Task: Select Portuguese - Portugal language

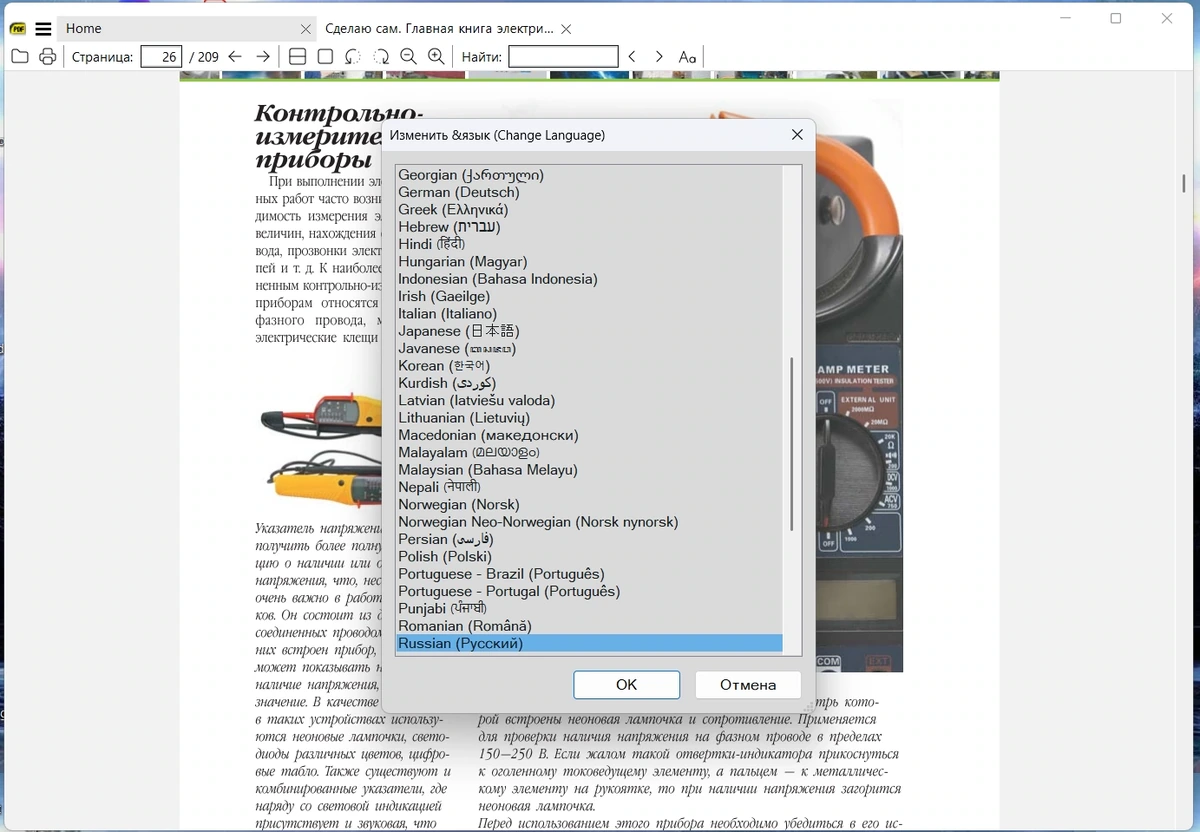Action: click(589, 591)
